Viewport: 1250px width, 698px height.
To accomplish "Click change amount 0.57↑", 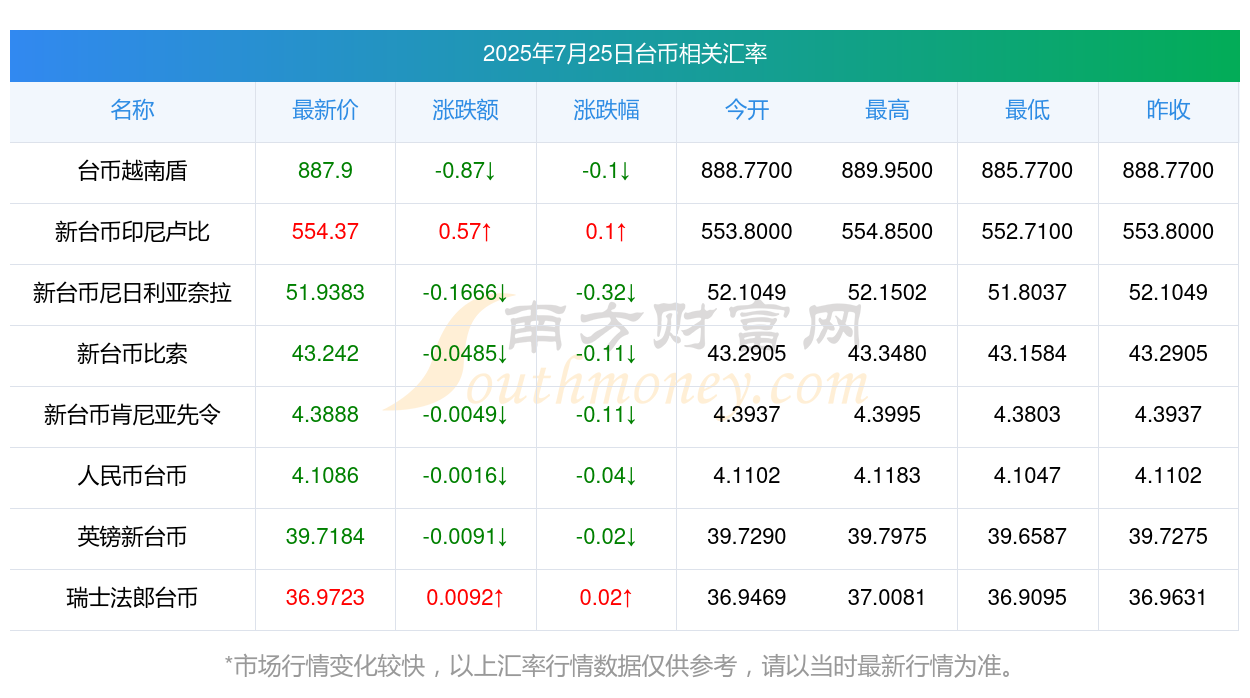I will click(x=466, y=232).
